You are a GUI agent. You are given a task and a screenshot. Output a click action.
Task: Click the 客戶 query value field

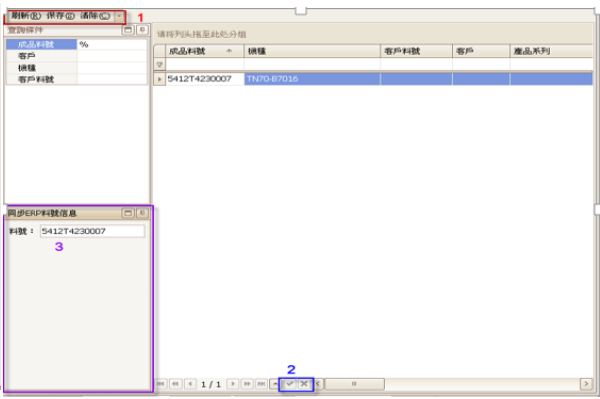[x=112, y=56]
